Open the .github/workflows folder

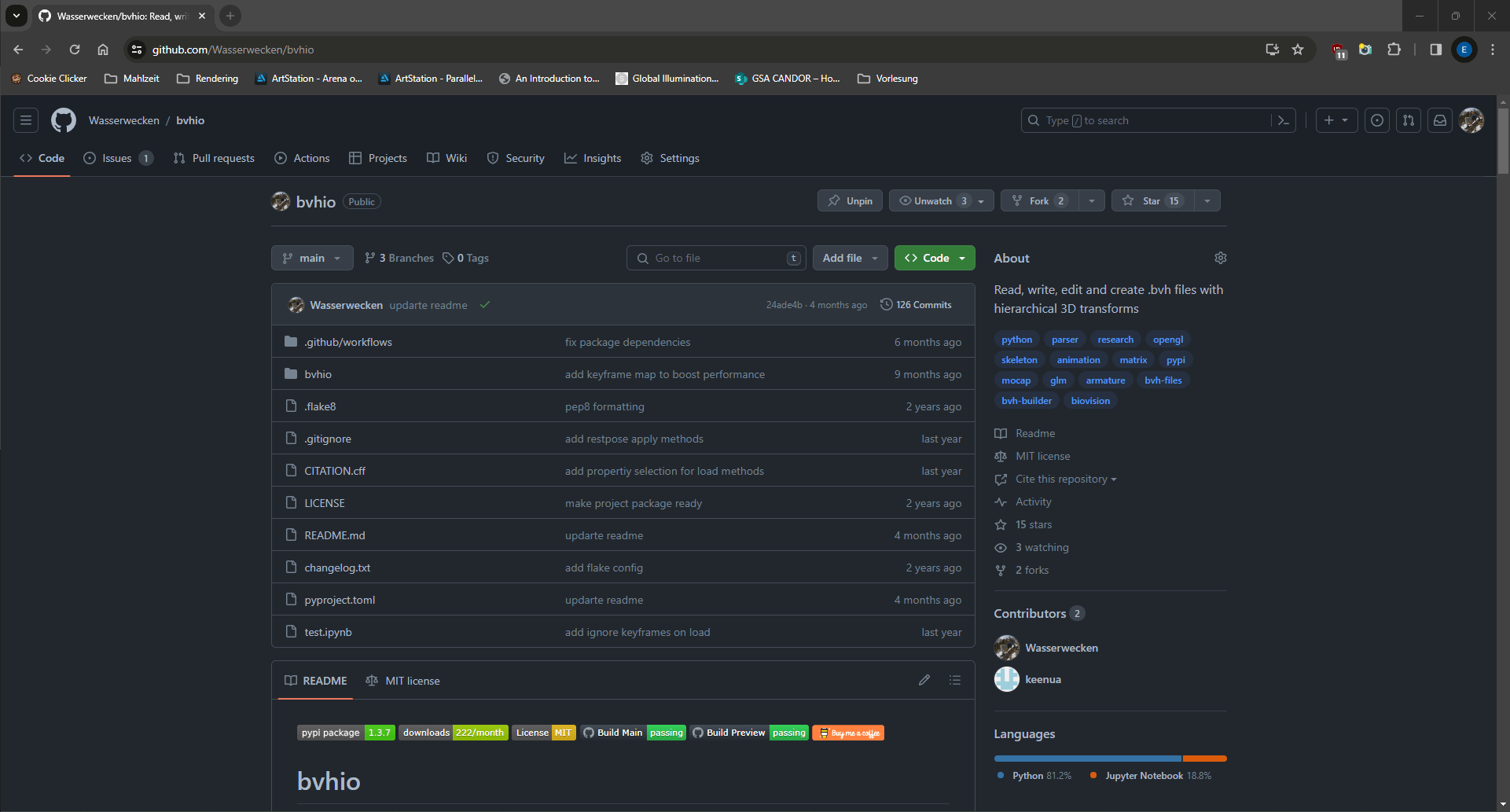click(348, 342)
